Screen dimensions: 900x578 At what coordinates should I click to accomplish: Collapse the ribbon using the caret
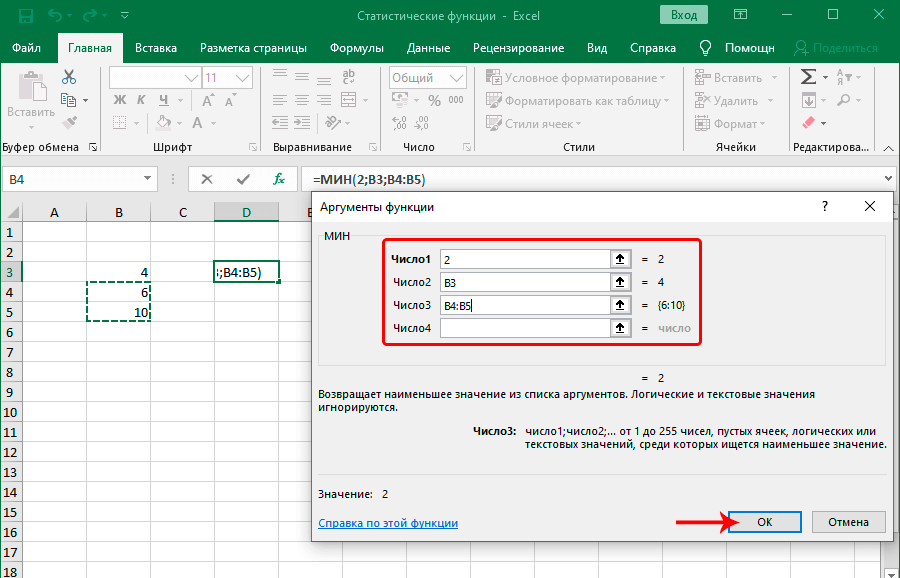pos(888,147)
